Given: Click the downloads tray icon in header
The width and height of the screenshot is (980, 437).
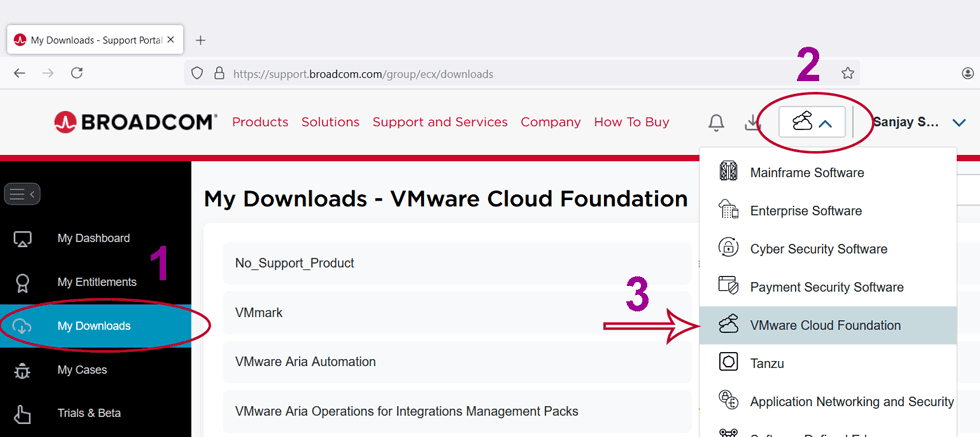Looking at the screenshot, I should coord(752,123).
